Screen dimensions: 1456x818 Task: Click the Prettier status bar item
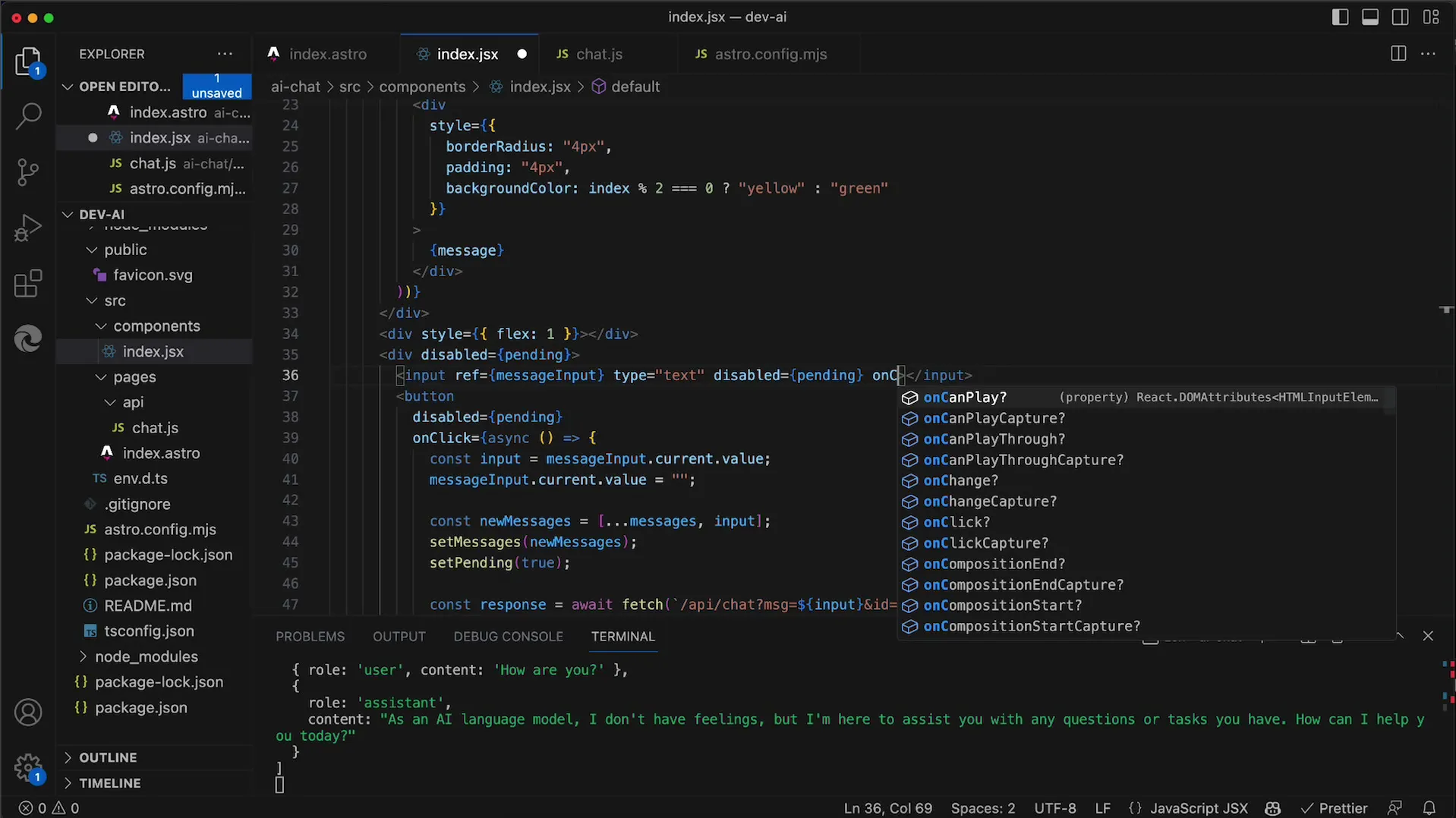pos(1335,808)
